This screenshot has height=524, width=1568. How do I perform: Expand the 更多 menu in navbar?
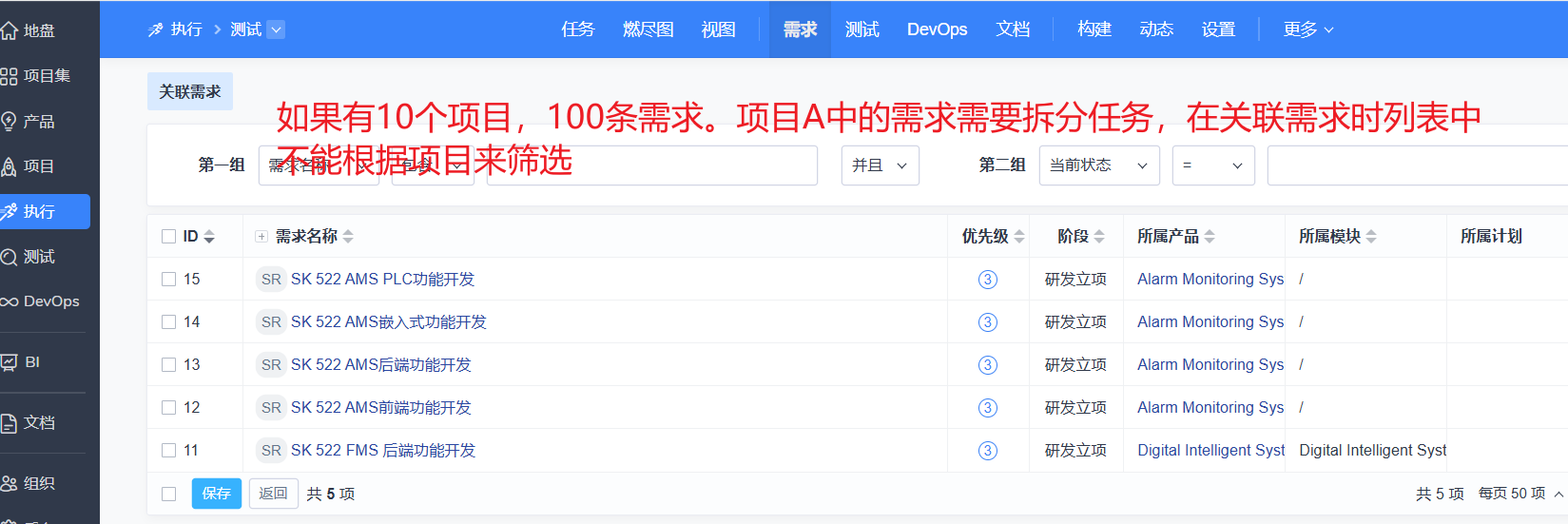(x=1308, y=29)
